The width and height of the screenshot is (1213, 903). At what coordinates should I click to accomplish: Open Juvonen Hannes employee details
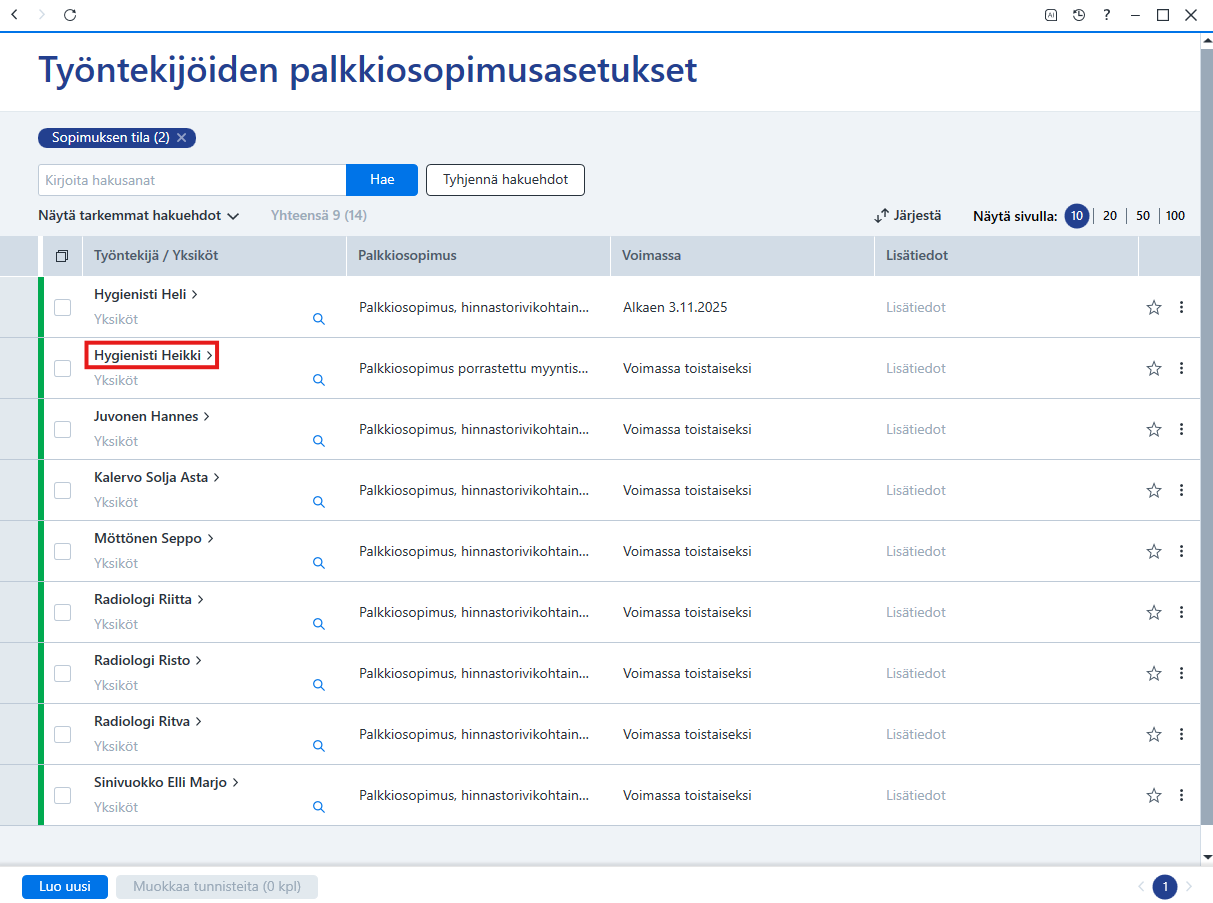[x=152, y=416]
